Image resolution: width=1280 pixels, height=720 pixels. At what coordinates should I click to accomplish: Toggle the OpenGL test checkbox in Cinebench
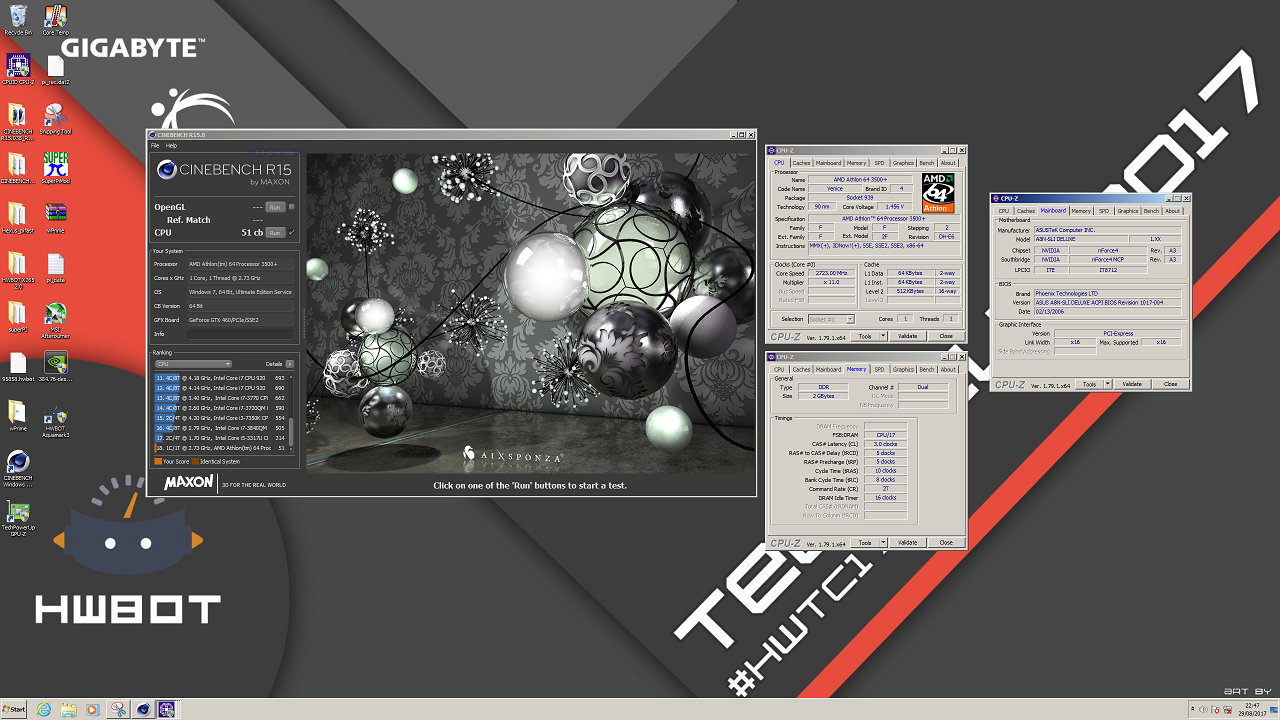click(291, 207)
